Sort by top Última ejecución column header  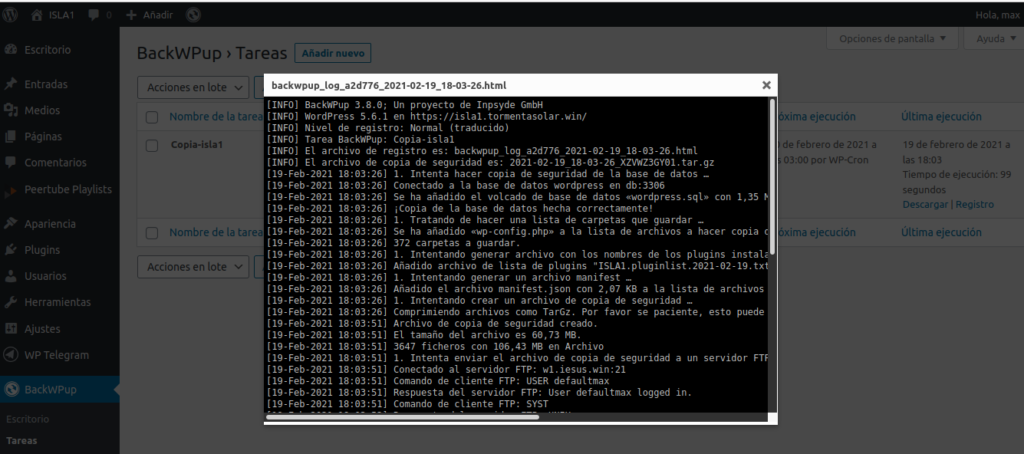tap(941, 117)
